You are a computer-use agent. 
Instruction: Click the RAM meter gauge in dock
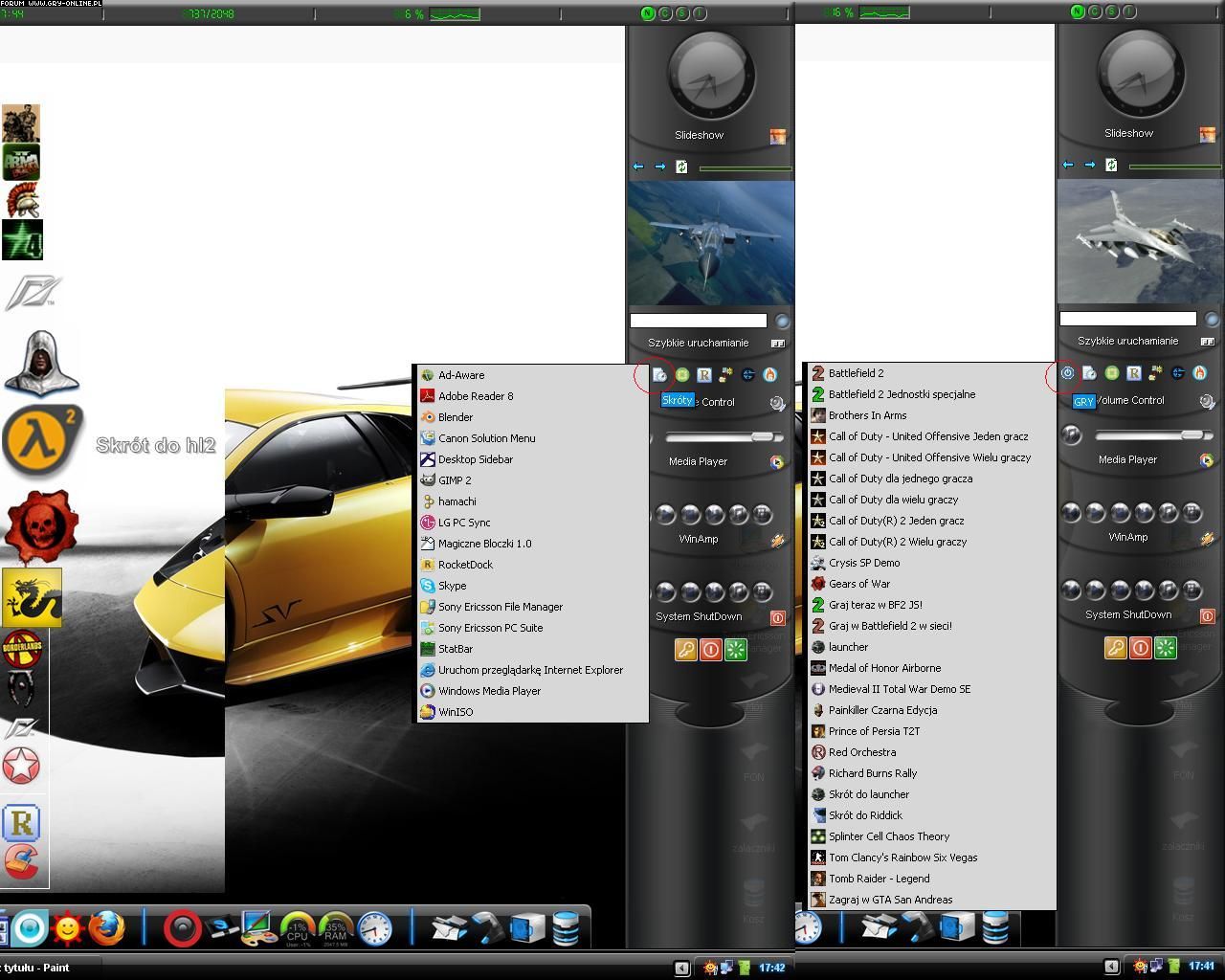336,929
